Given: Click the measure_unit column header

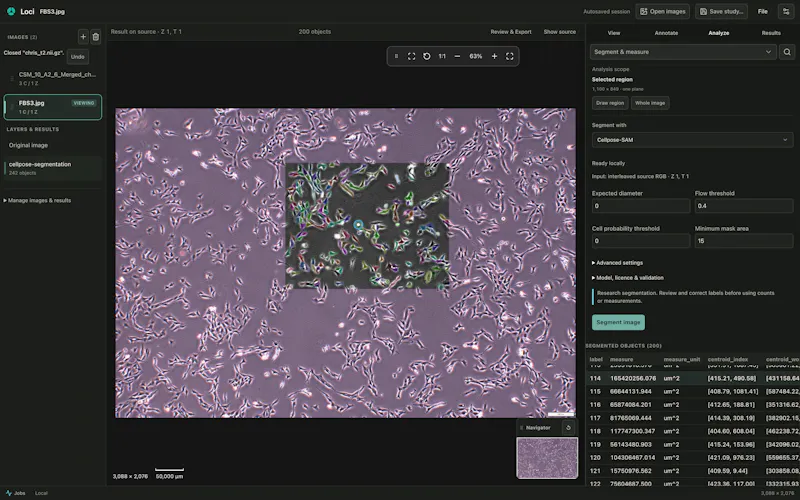Looking at the screenshot, I should (682, 359).
